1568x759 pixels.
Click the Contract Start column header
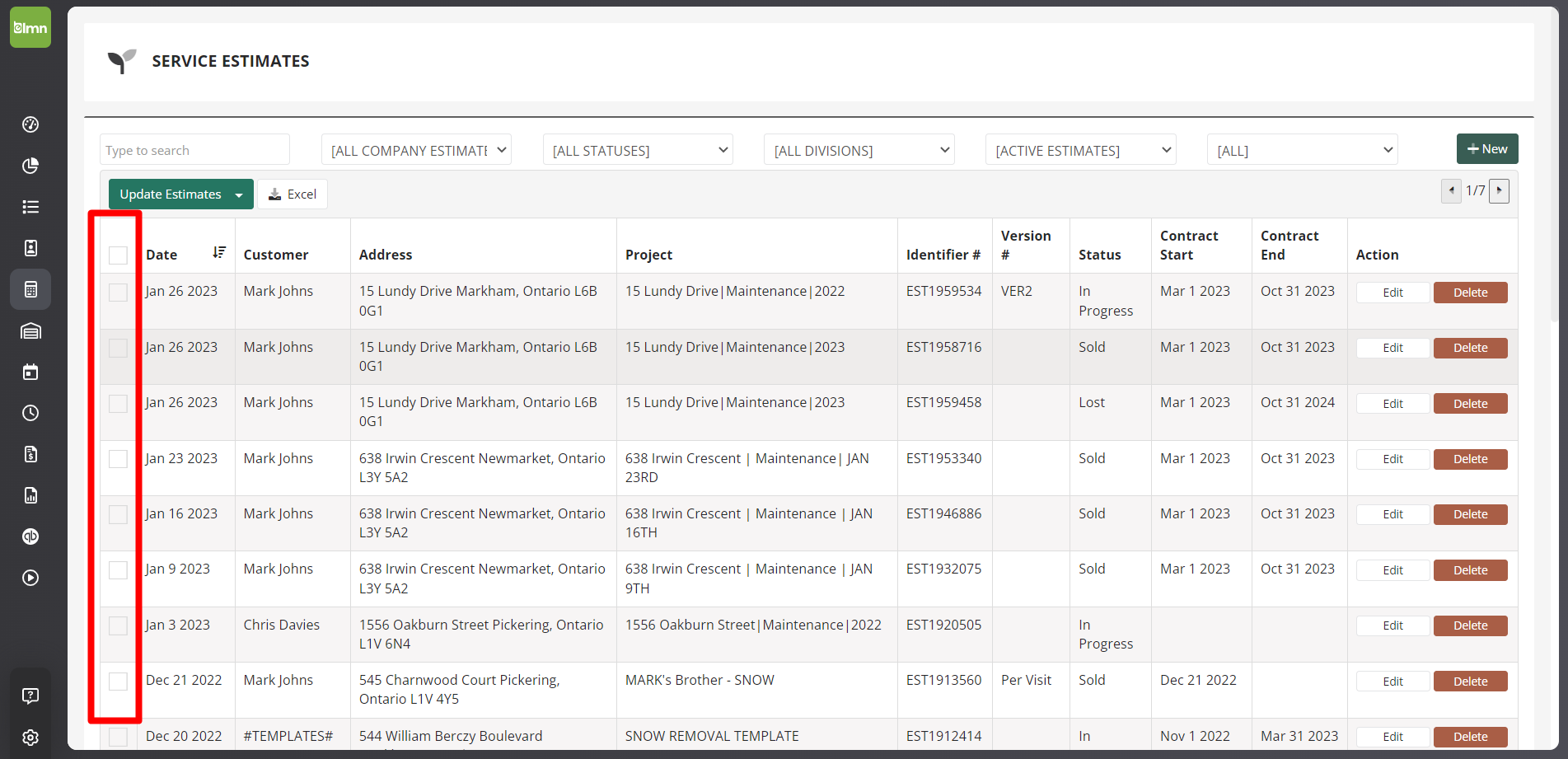click(1189, 246)
